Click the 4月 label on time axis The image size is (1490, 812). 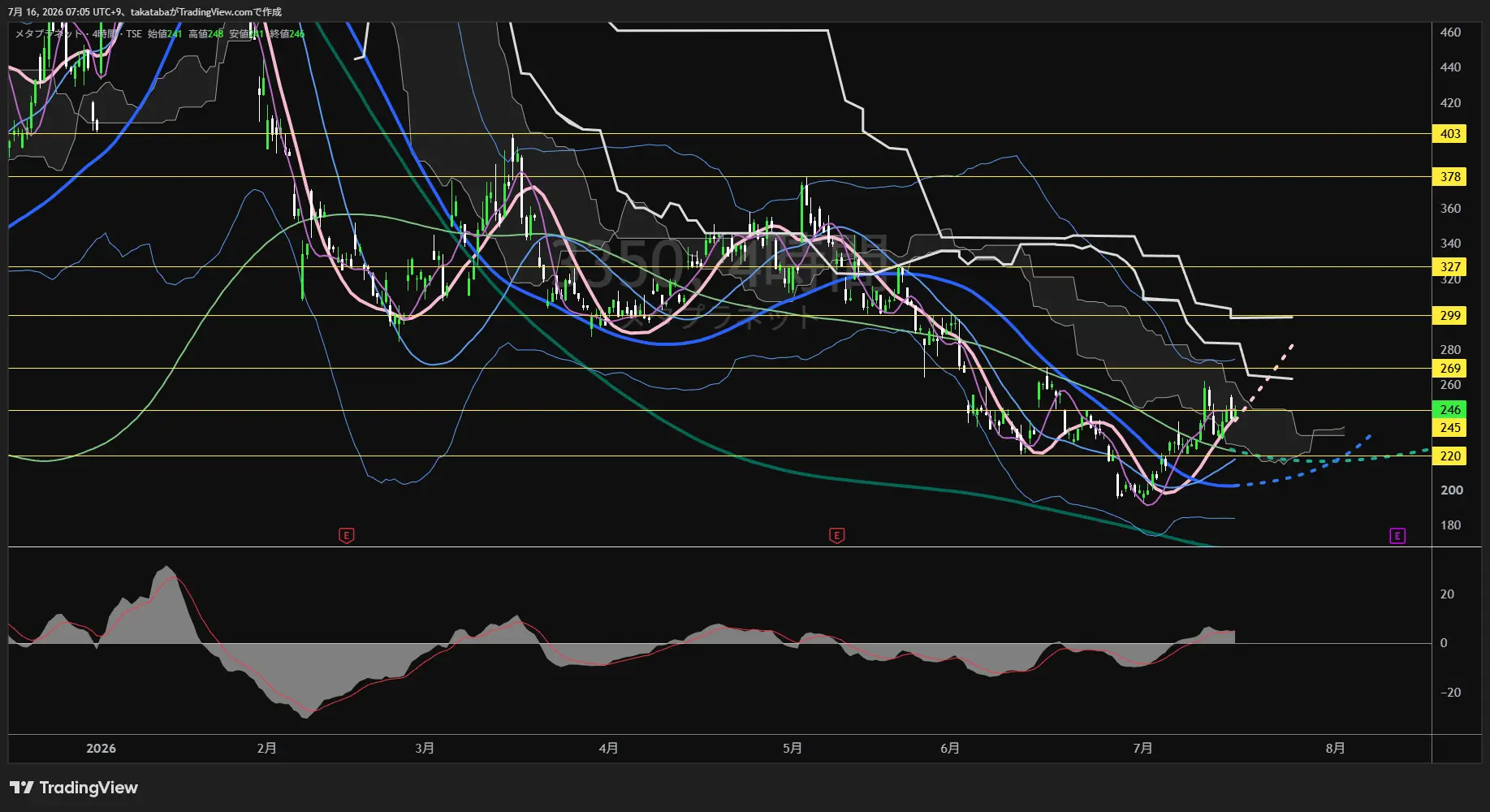tap(608, 749)
